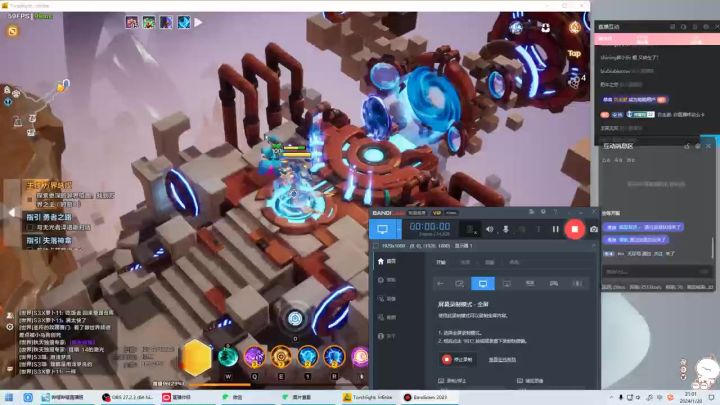Image resolution: width=720 pixels, height=405 pixels.
Task: Switch to Torchlight Infinite taskbar item
Action: tap(368, 397)
